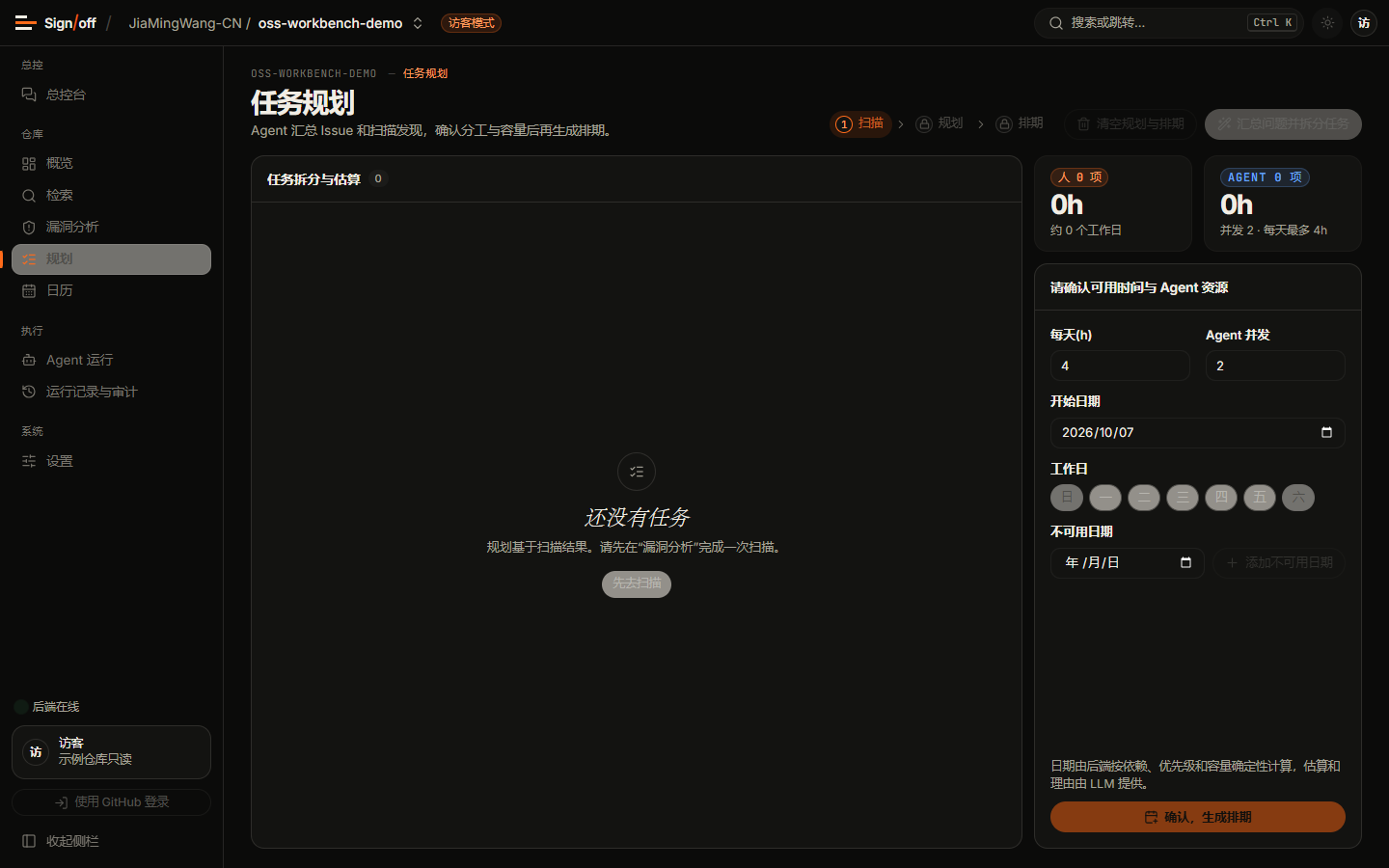The height and width of the screenshot is (868, 1389).
Task: Open the repository switcher chevron
Action: (x=418, y=23)
